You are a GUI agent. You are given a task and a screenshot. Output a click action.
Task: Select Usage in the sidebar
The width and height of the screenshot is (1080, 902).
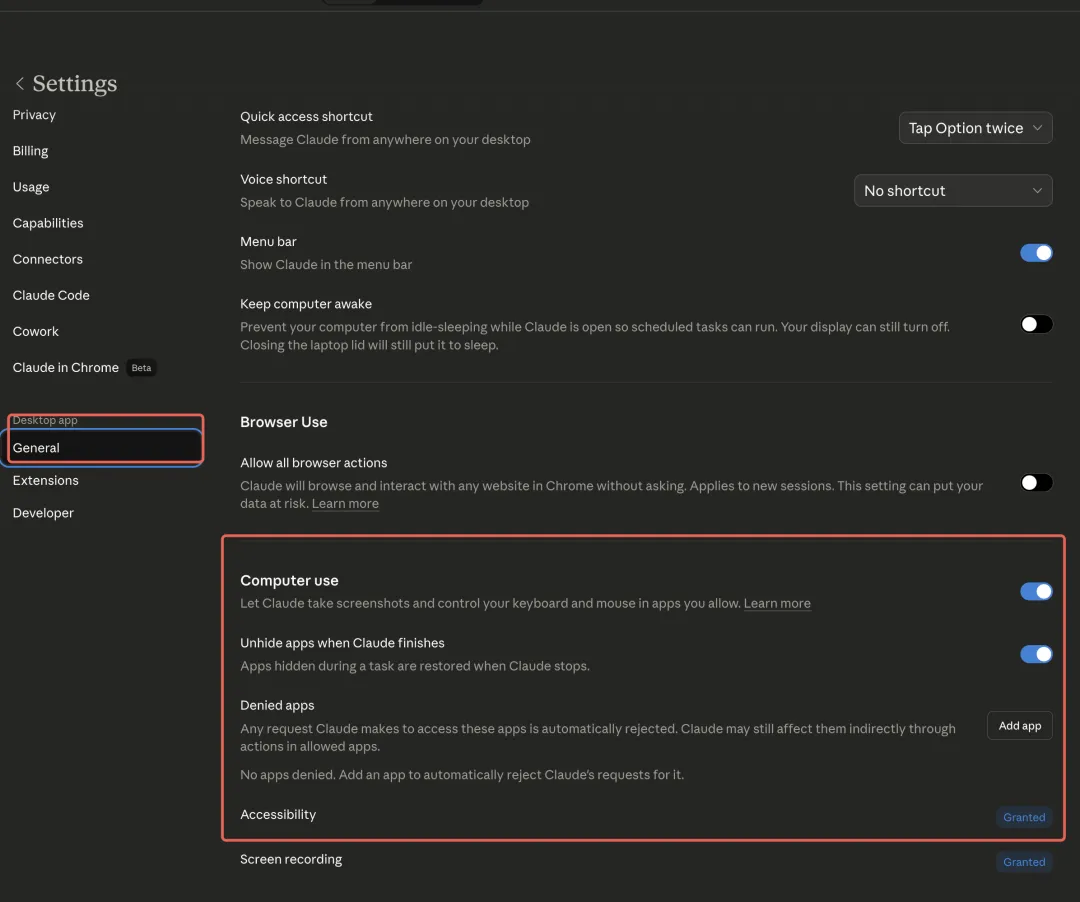(x=31, y=187)
